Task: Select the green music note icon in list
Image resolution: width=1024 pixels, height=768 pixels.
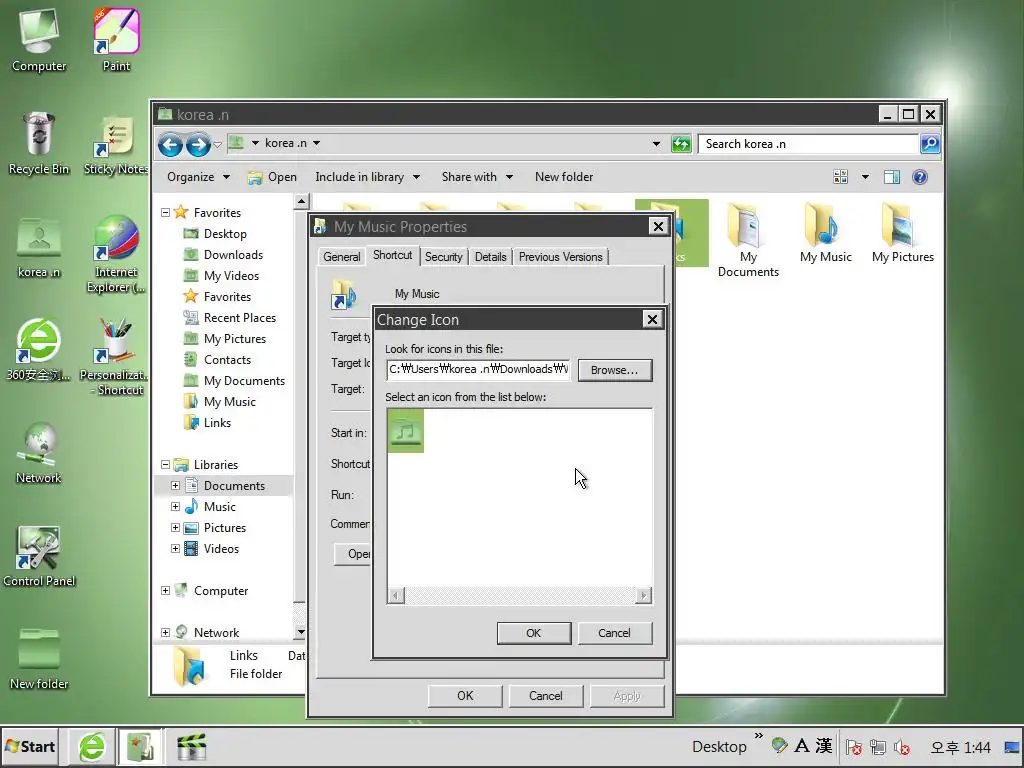Action: point(406,430)
